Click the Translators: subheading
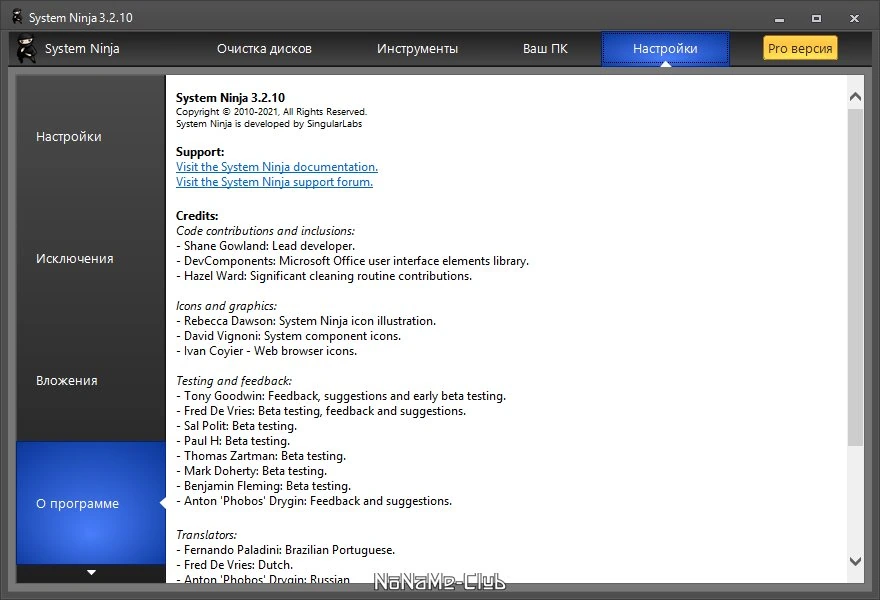This screenshot has width=880, height=600. (207, 535)
